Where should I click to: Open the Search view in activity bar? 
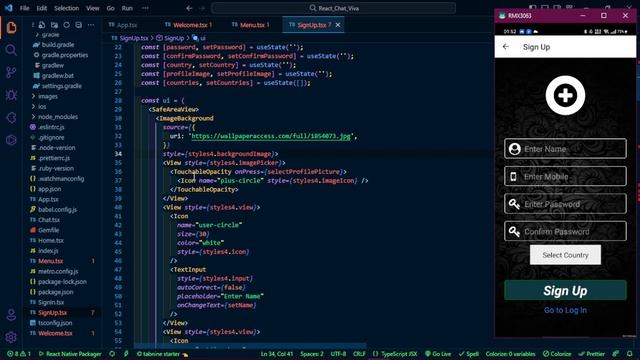coord(11,50)
